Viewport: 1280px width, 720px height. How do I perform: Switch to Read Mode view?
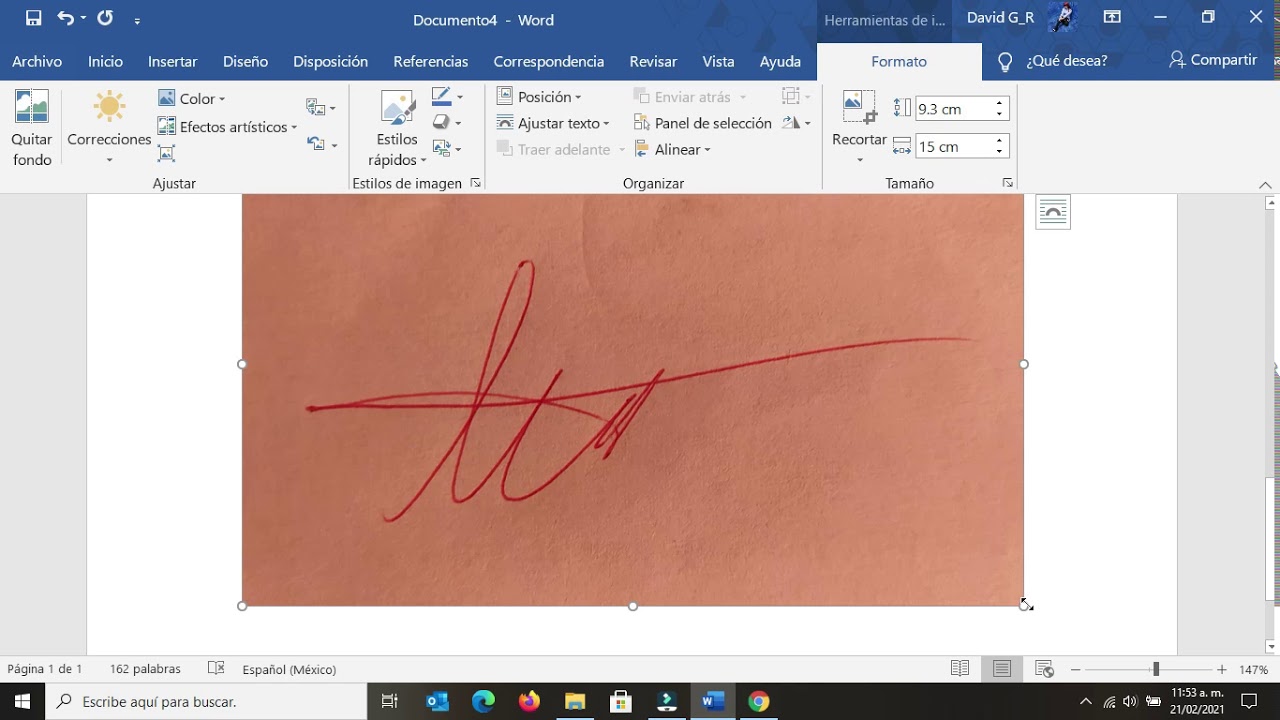point(960,668)
